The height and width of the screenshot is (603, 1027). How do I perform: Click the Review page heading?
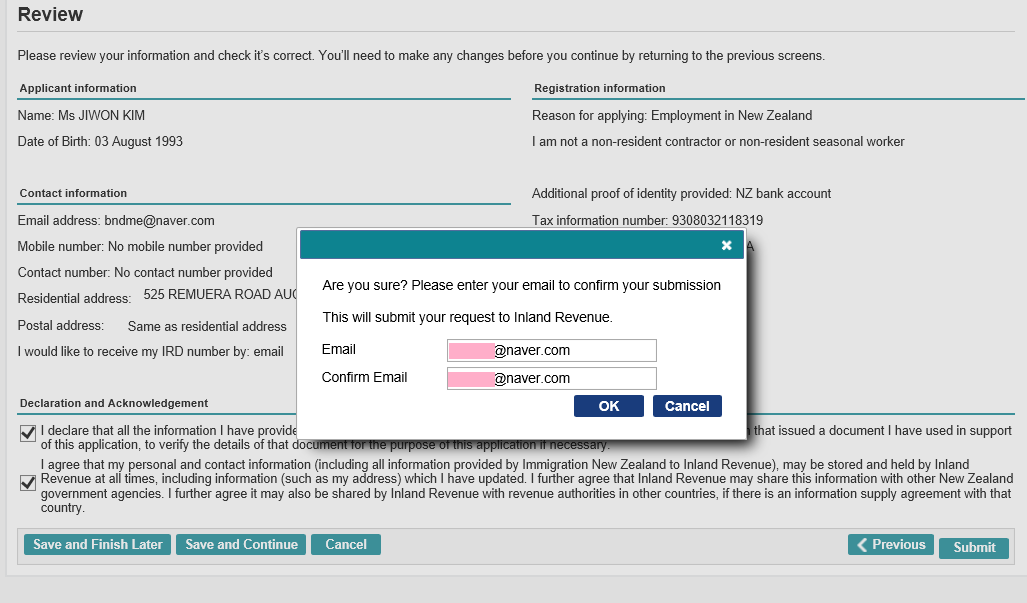[50, 15]
